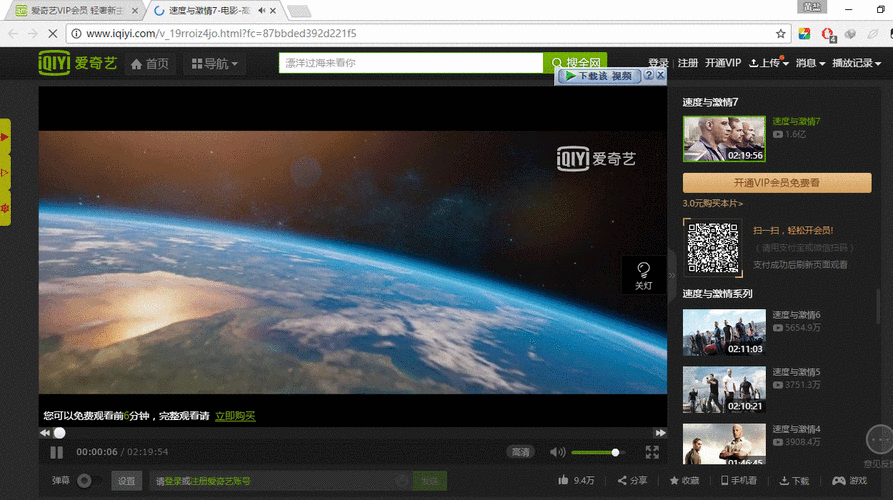Image resolution: width=893 pixels, height=500 pixels.
Task: Mute the player volume speaker icon
Action: point(558,452)
